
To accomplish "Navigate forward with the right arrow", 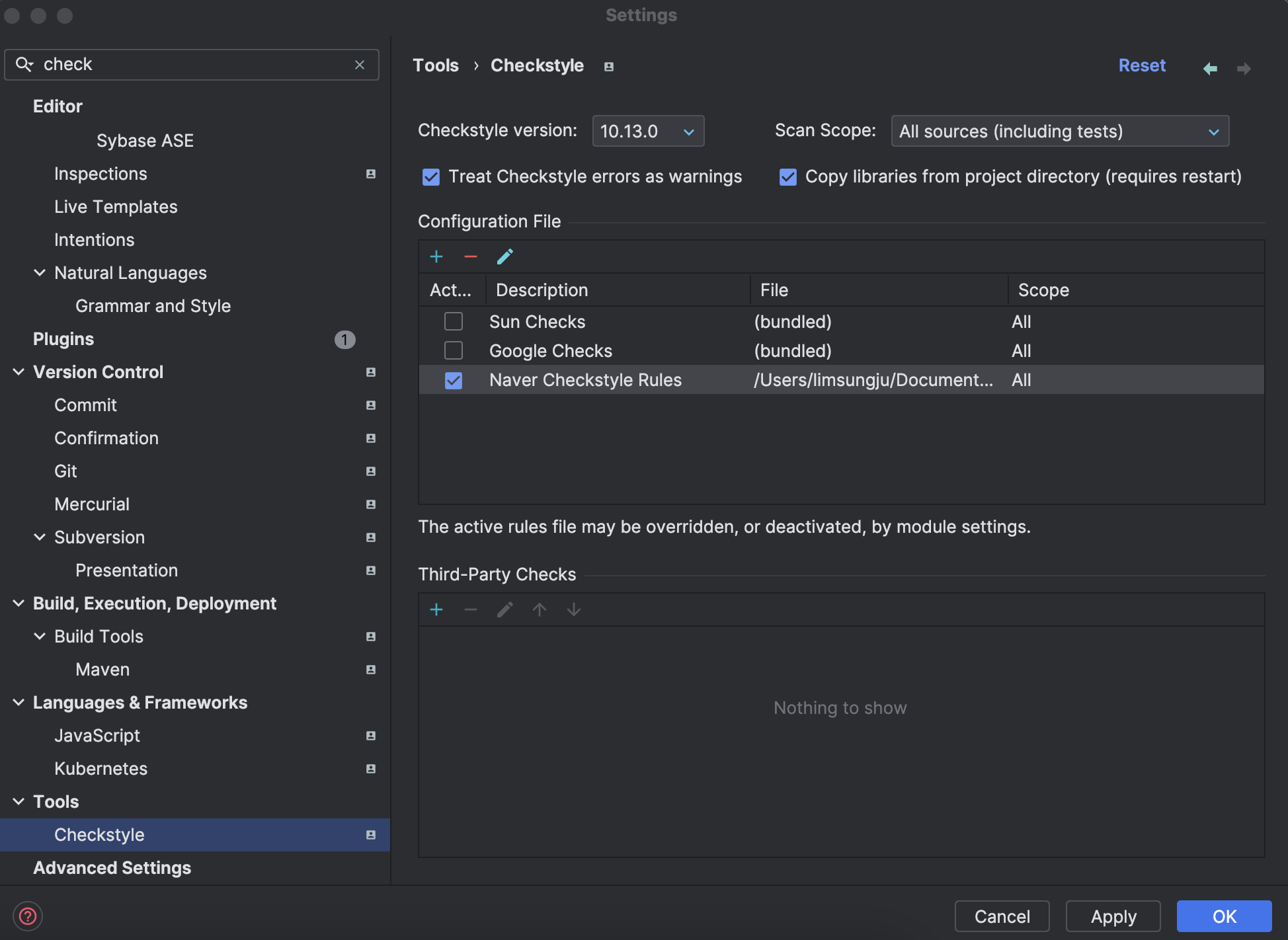I will click(x=1244, y=69).
